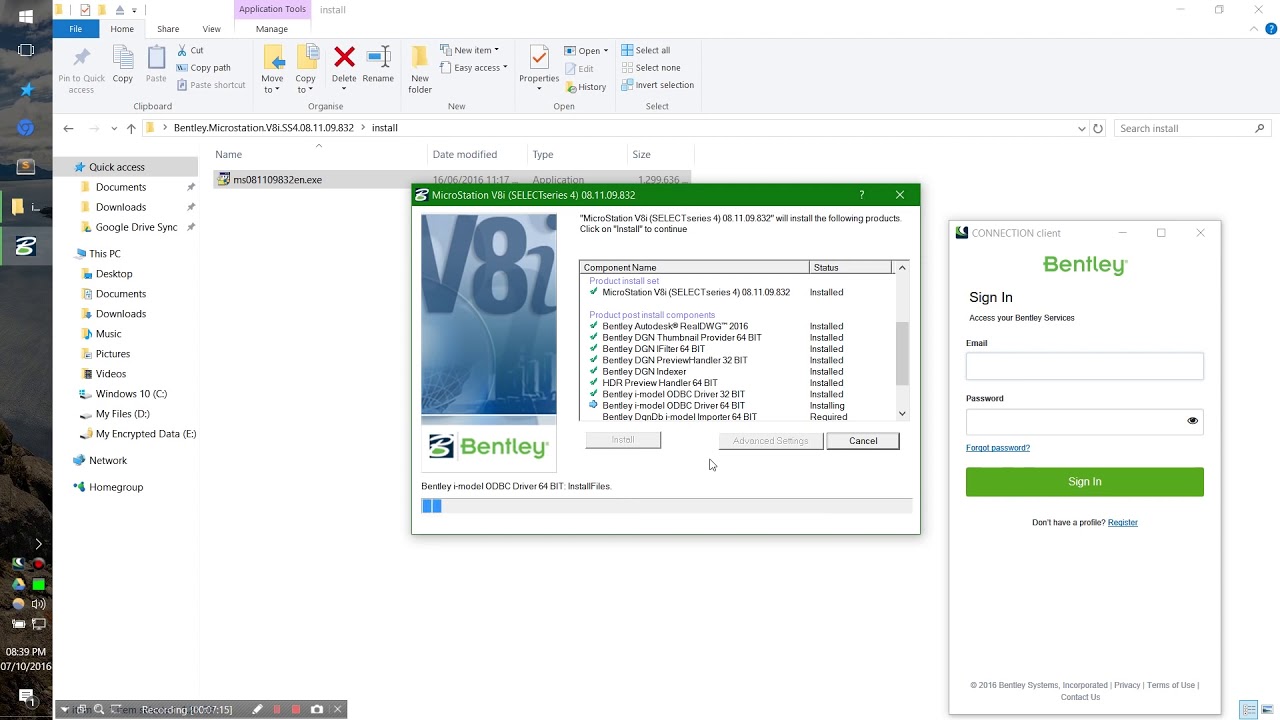Refresh the install folder view
This screenshot has width=1280, height=720.
(1098, 128)
